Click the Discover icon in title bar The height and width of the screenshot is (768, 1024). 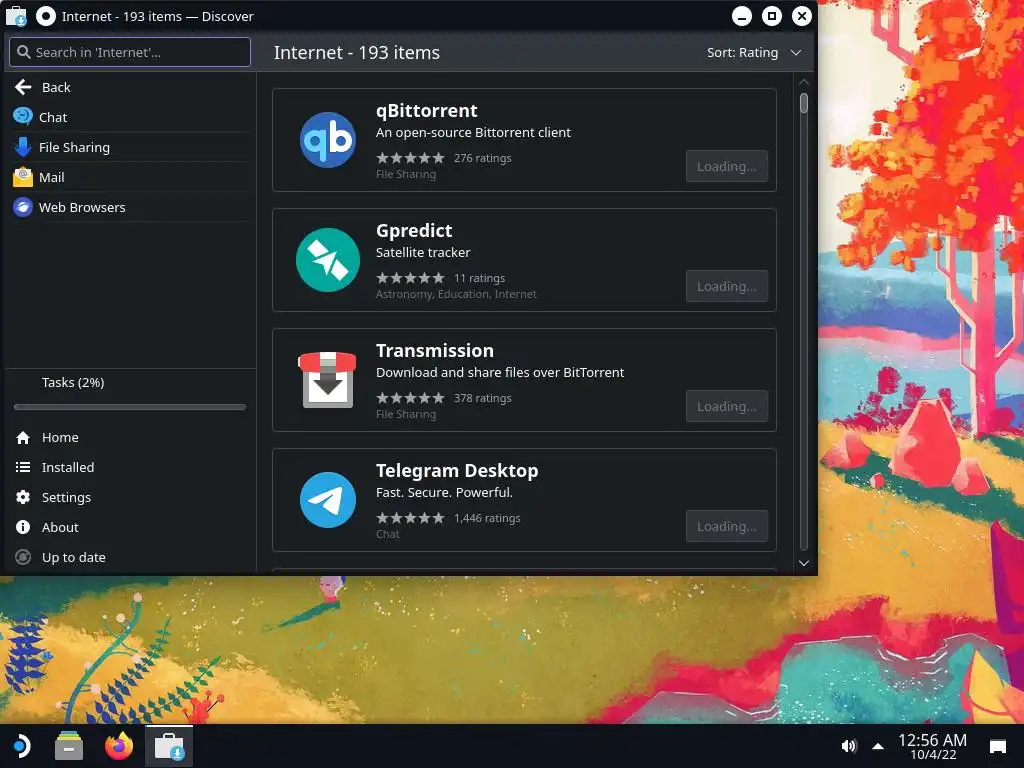[16, 16]
